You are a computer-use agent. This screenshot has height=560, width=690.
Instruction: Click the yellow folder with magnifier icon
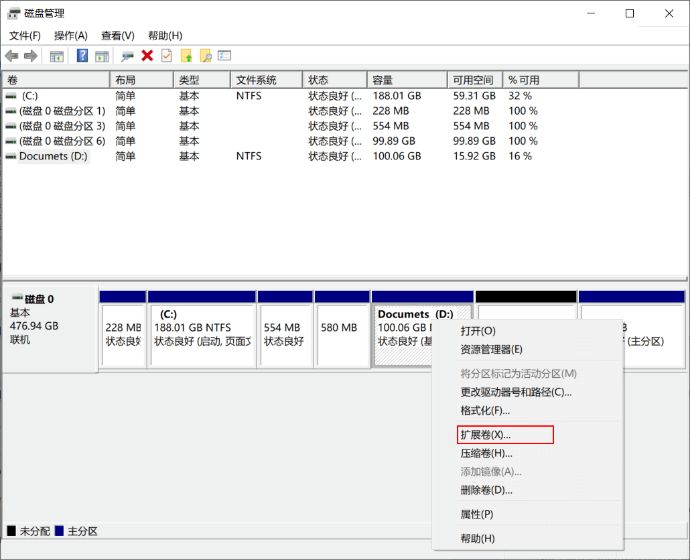click(205, 56)
